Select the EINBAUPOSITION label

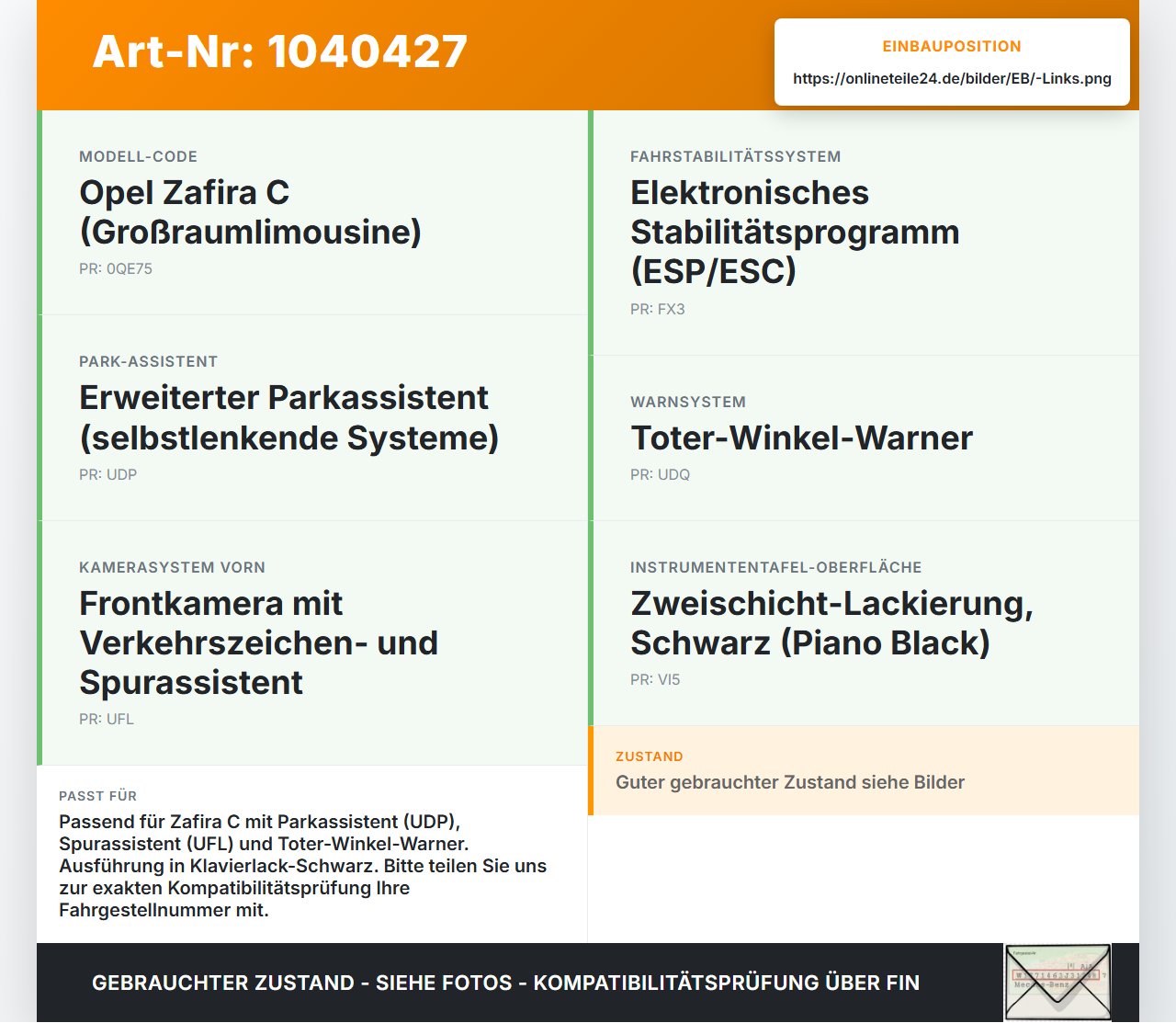(x=952, y=46)
